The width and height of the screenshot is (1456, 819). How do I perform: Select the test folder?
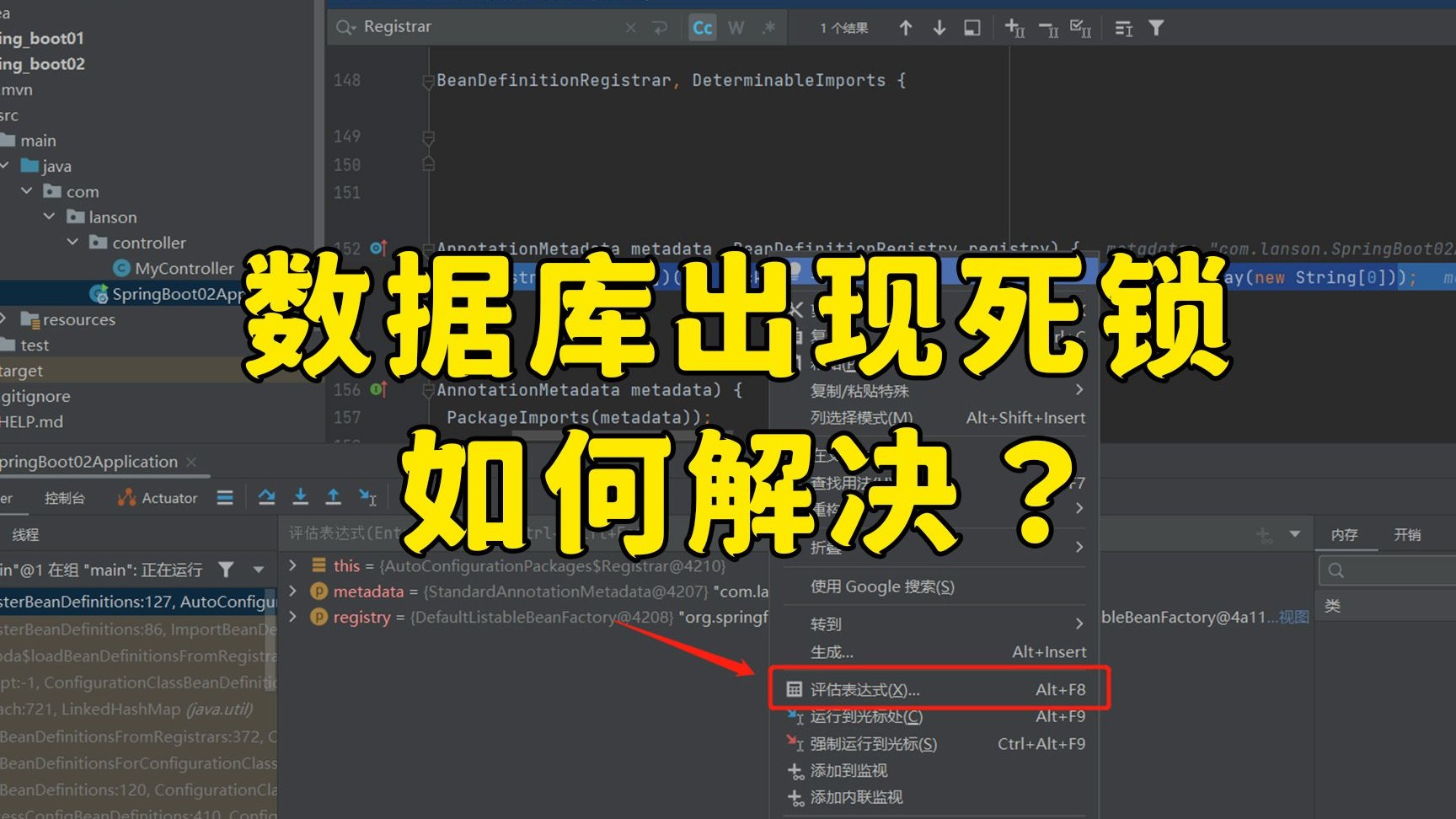[25, 345]
